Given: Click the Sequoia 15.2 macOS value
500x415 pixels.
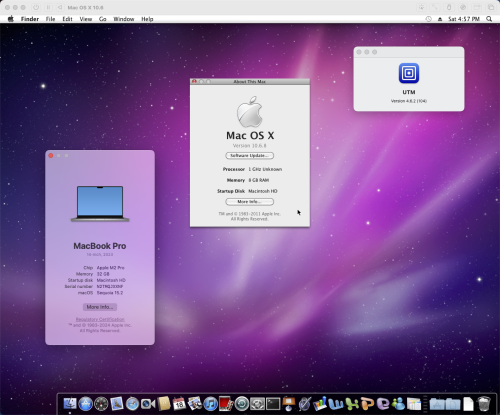Looking at the screenshot, I should pos(110,293).
